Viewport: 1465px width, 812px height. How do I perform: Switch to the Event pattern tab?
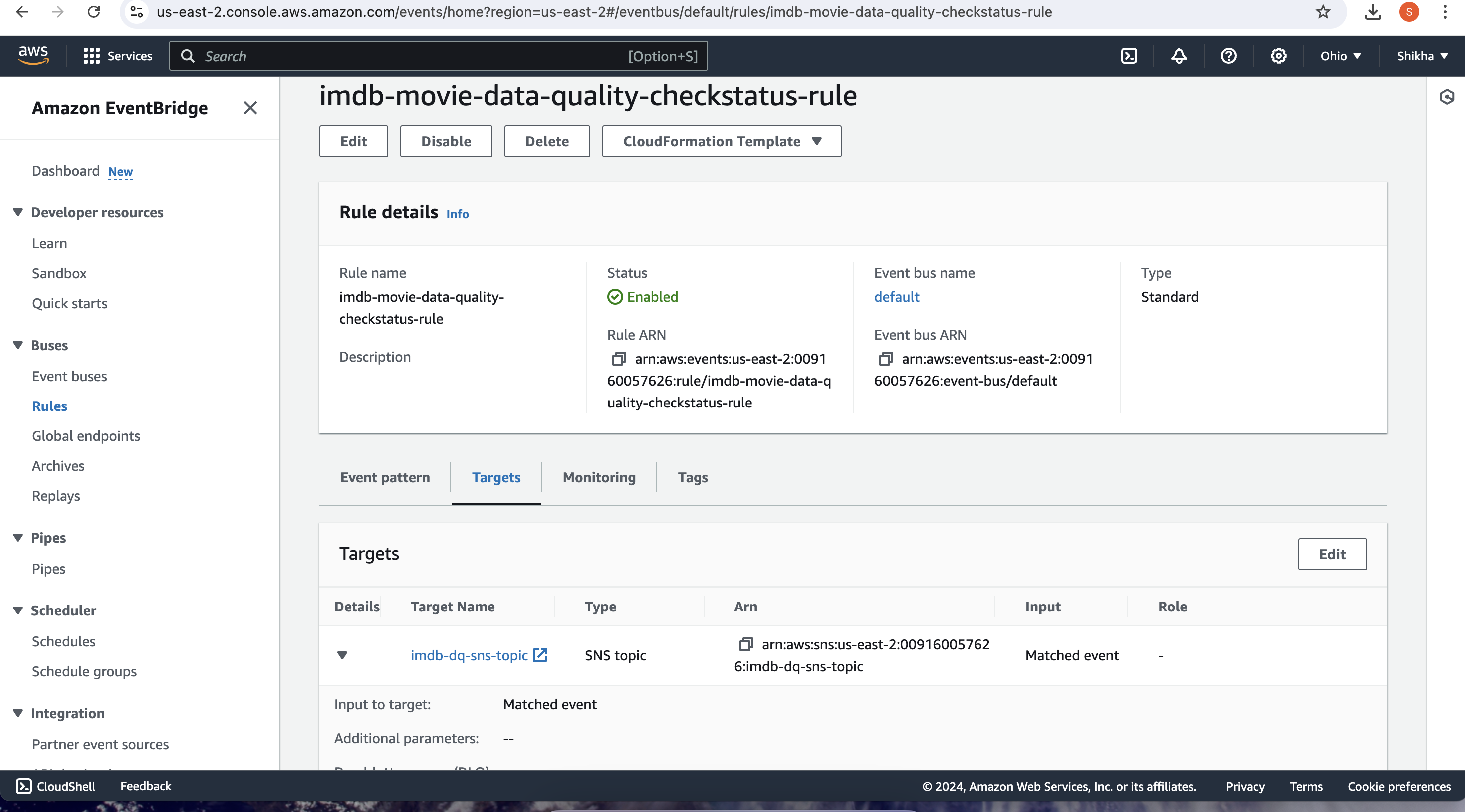[x=385, y=477]
